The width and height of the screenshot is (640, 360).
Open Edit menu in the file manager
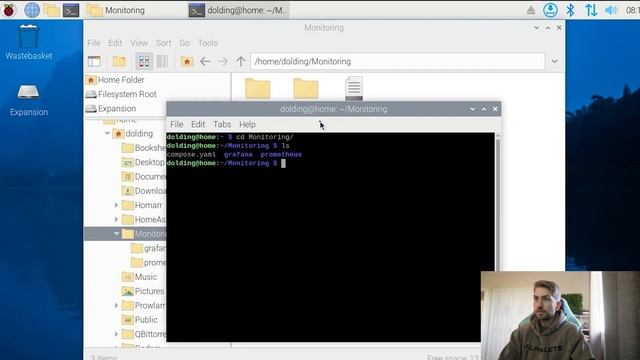tap(115, 43)
